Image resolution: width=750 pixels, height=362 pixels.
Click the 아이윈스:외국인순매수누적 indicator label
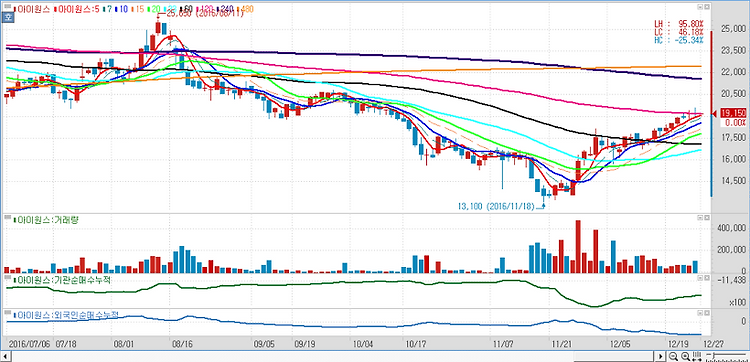tap(66, 315)
